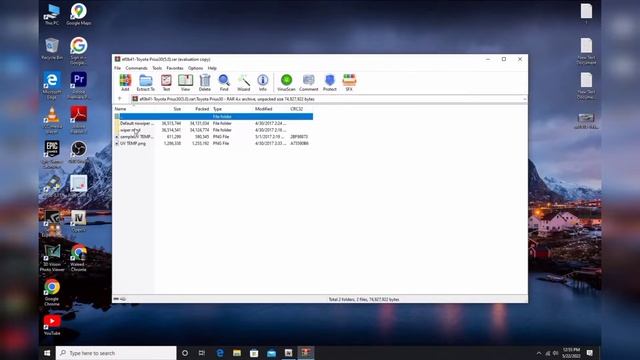The width and height of the screenshot is (640, 360).
Task: Open OBS Studio desktop shortcut
Action: pos(78,152)
